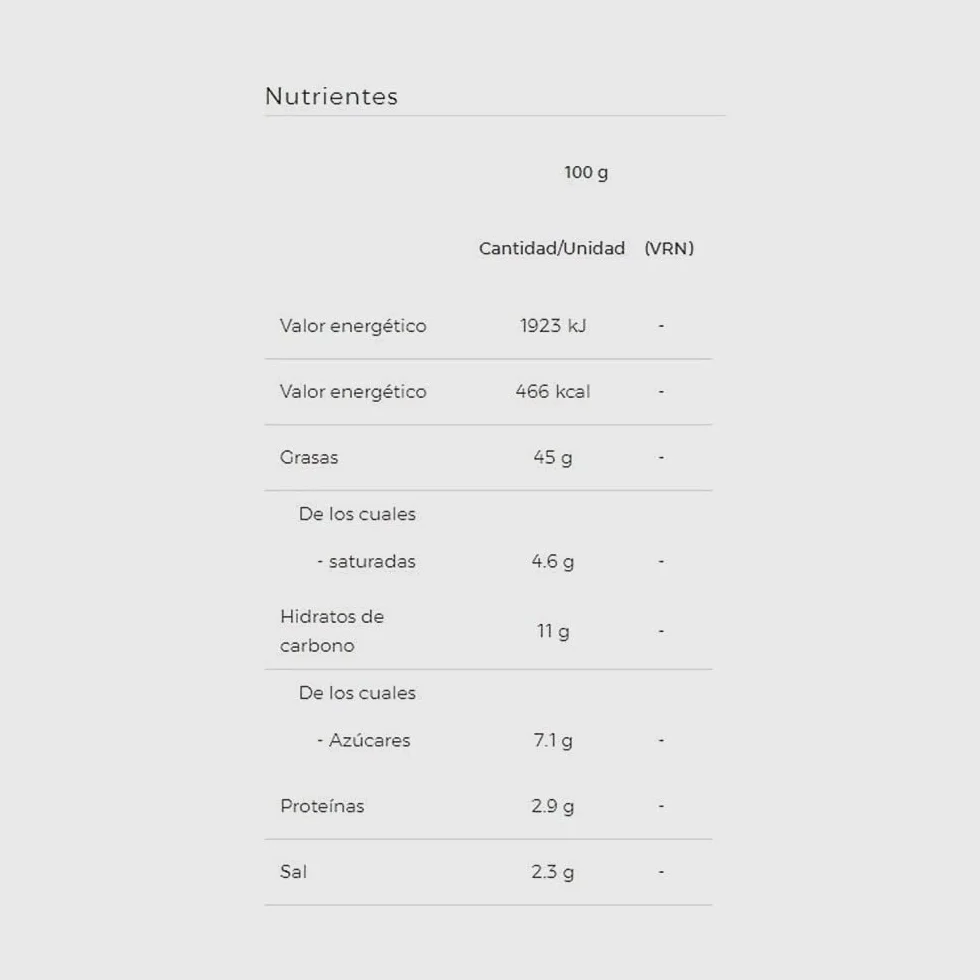Select the 466 kcal energy value
This screenshot has height=980, width=980.
point(553,391)
